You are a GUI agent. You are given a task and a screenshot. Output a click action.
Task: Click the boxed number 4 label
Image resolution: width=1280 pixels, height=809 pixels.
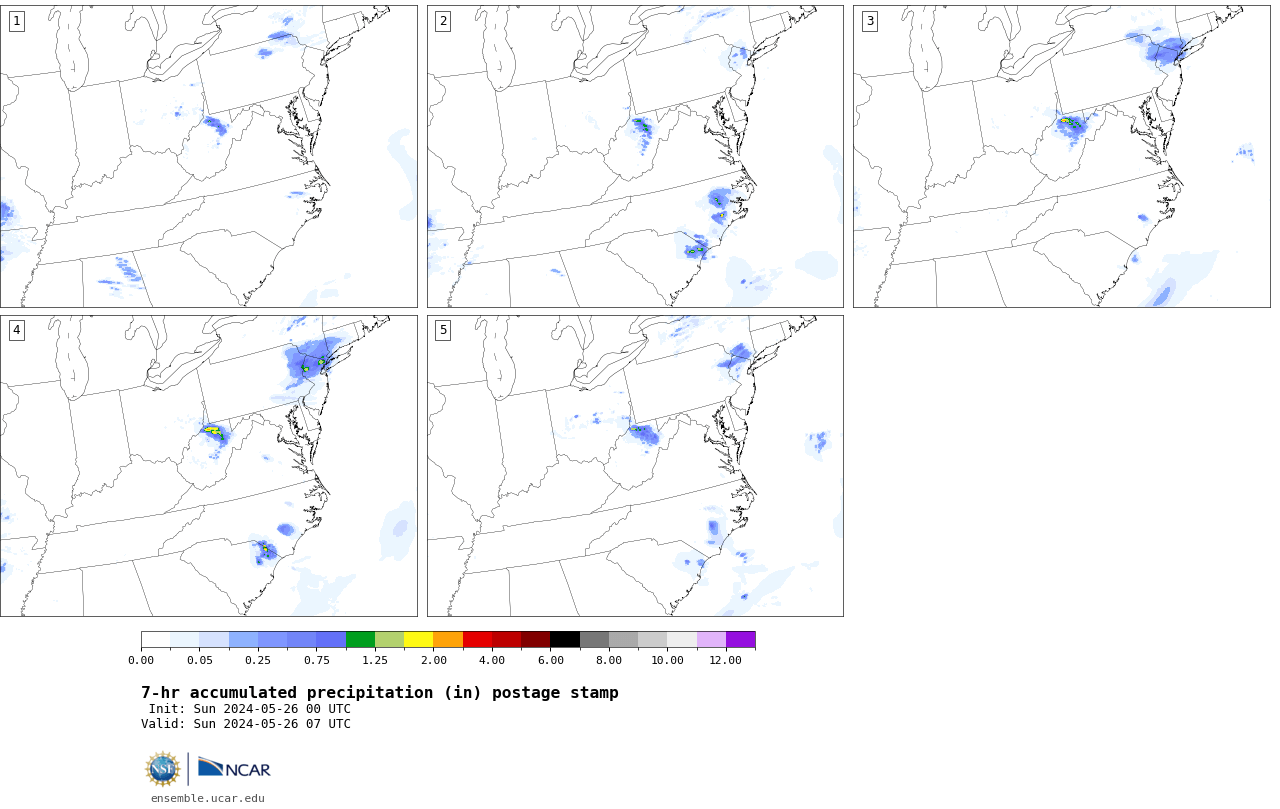pyautogui.click(x=16, y=330)
